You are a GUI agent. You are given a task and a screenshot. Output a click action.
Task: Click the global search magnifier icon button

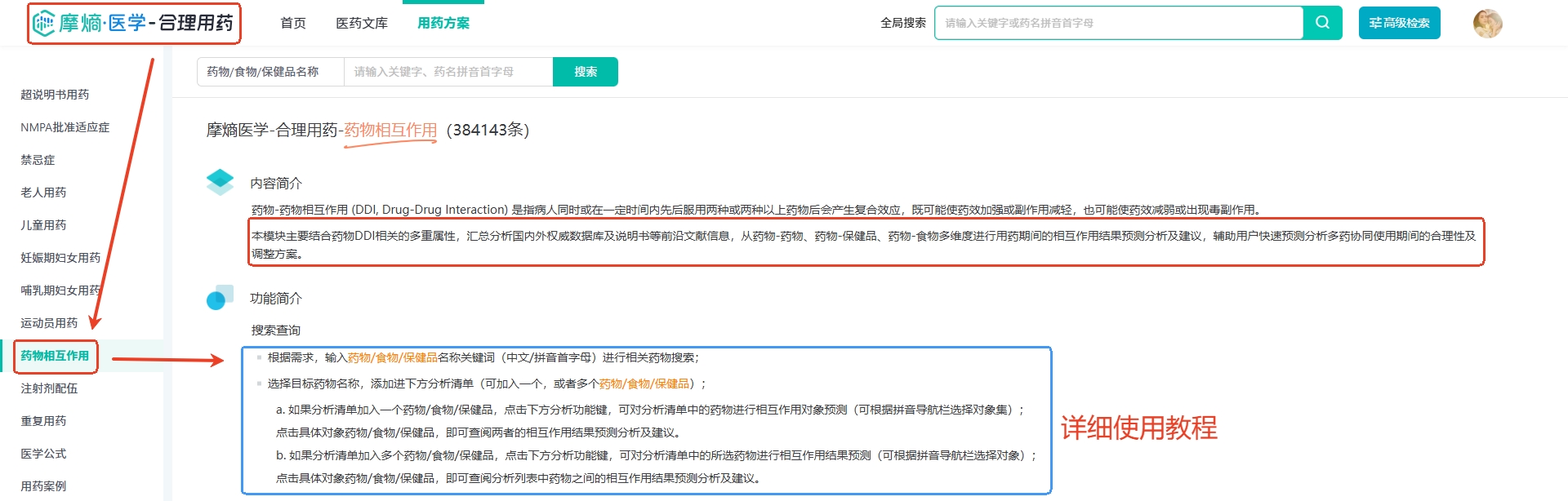click(x=1322, y=23)
